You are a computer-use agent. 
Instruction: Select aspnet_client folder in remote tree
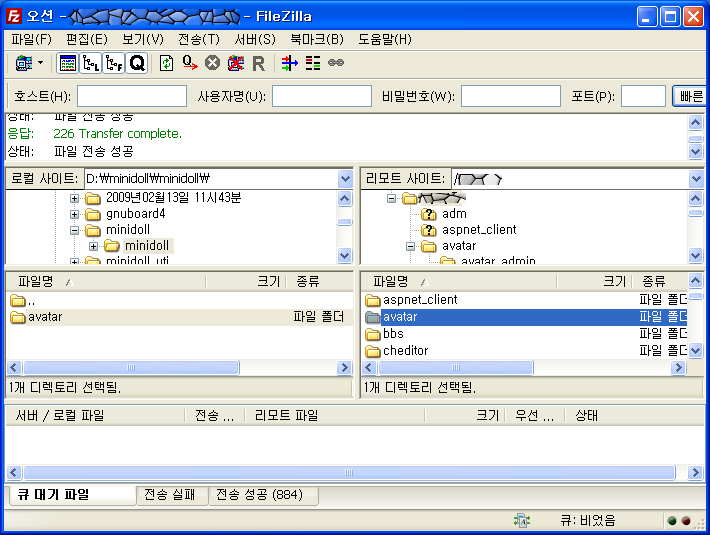coord(479,230)
